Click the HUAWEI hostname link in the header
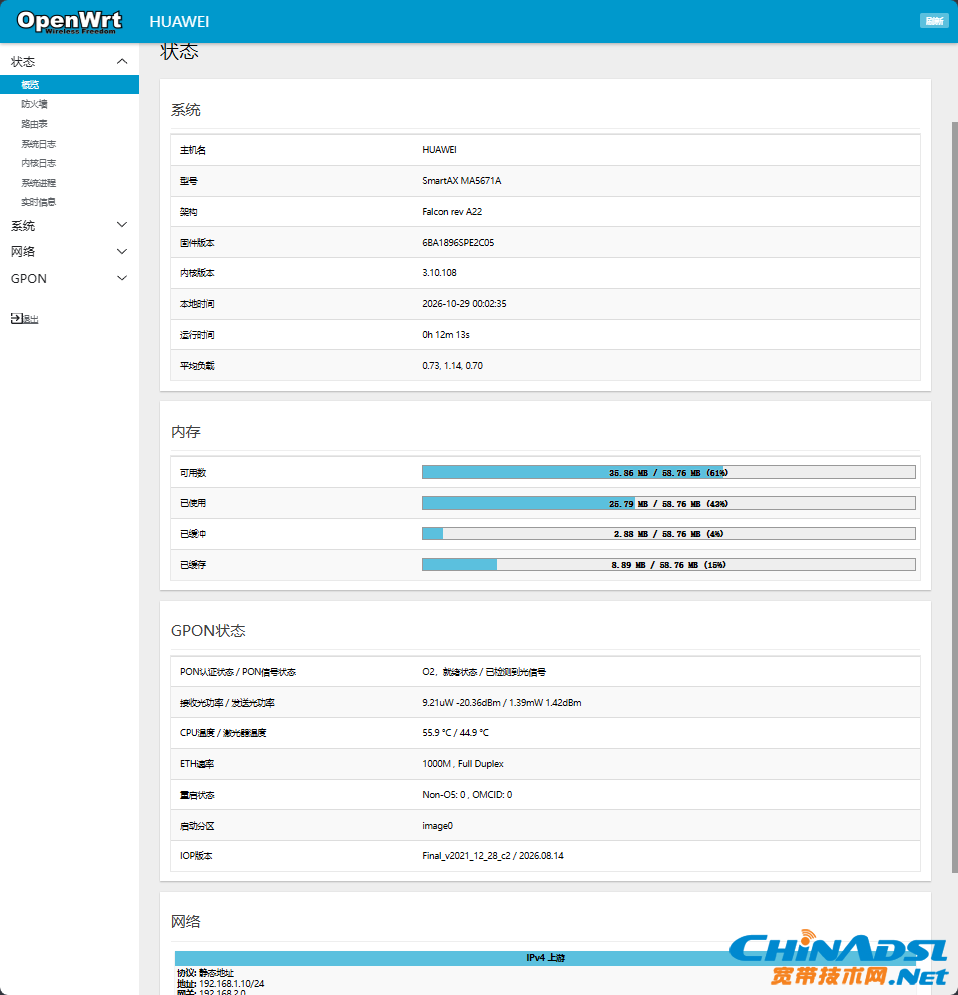Viewport: 958px width, 995px height. (x=179, y=22)
